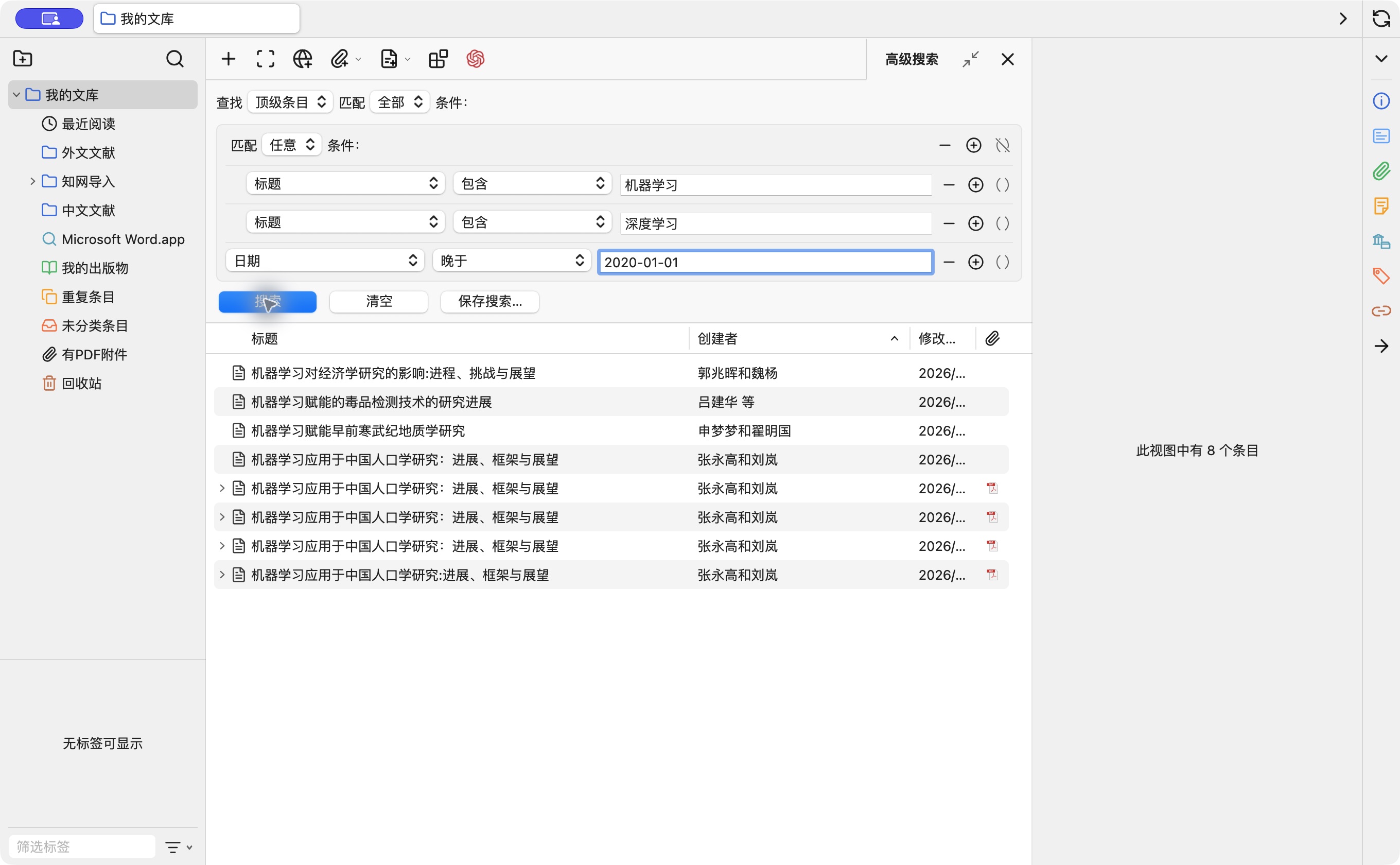Click the scan identifier frame icon
The height and width of the screenshot is (865, 1400).
[266, 58]
